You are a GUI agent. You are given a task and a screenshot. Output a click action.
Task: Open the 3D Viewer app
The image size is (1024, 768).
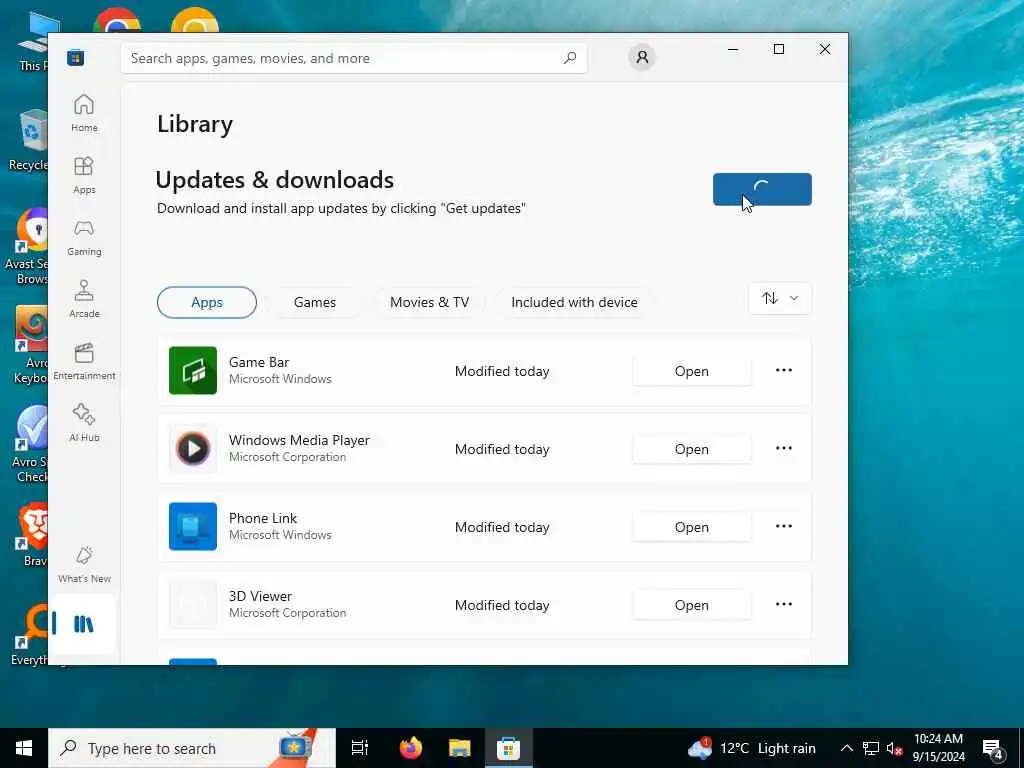[692, 605]
